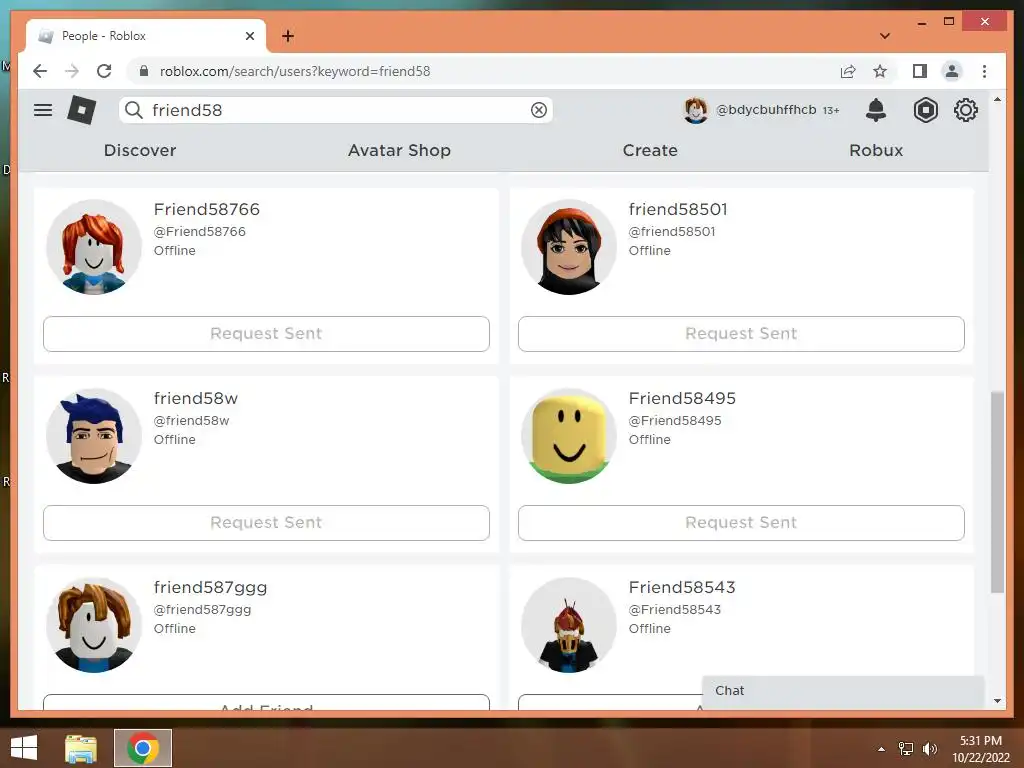
Task: Click friend58w blue-haired avatar thumbnail
Action: pos(94,436)
